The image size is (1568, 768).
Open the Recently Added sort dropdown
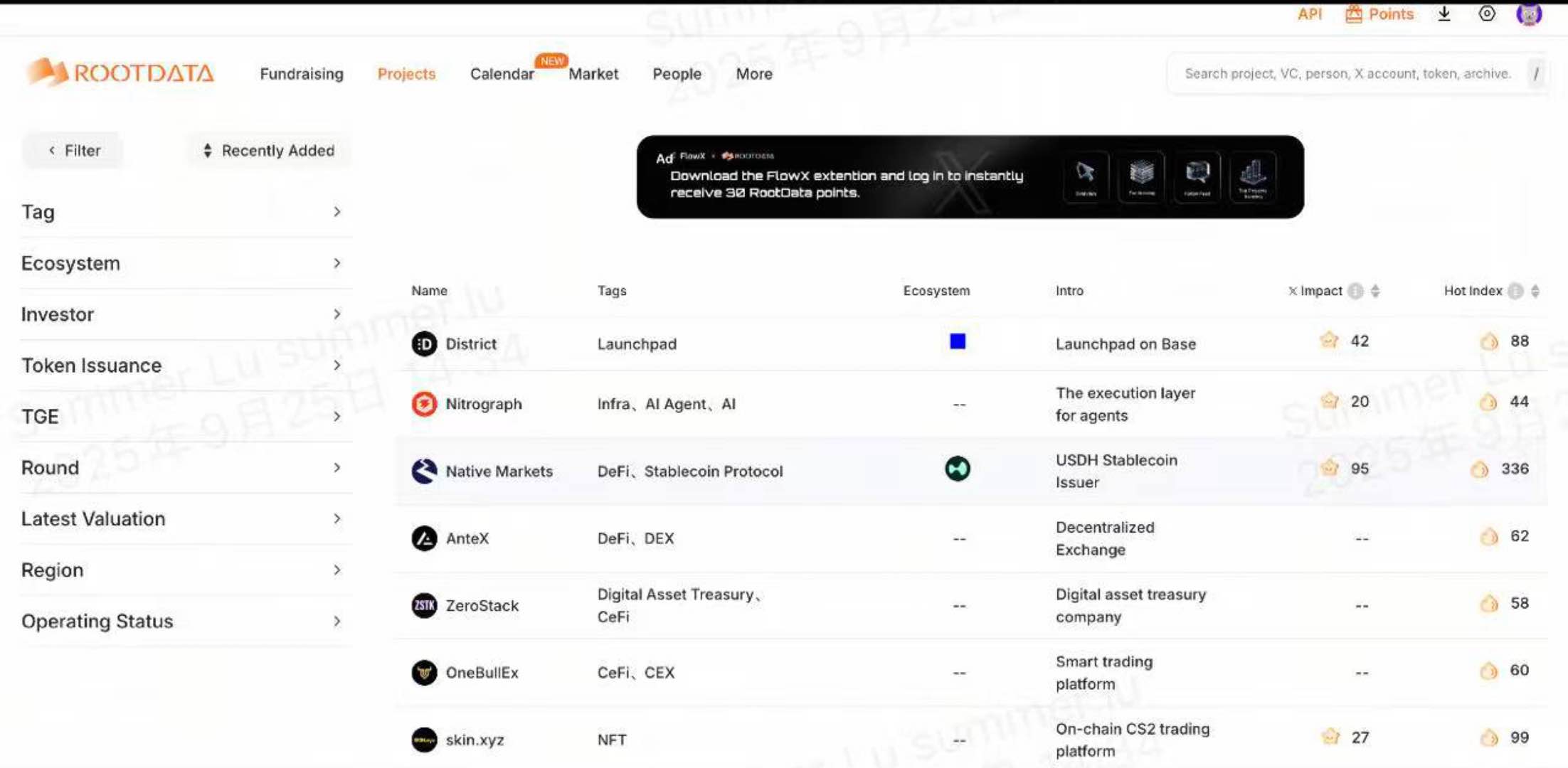[269, 151]
